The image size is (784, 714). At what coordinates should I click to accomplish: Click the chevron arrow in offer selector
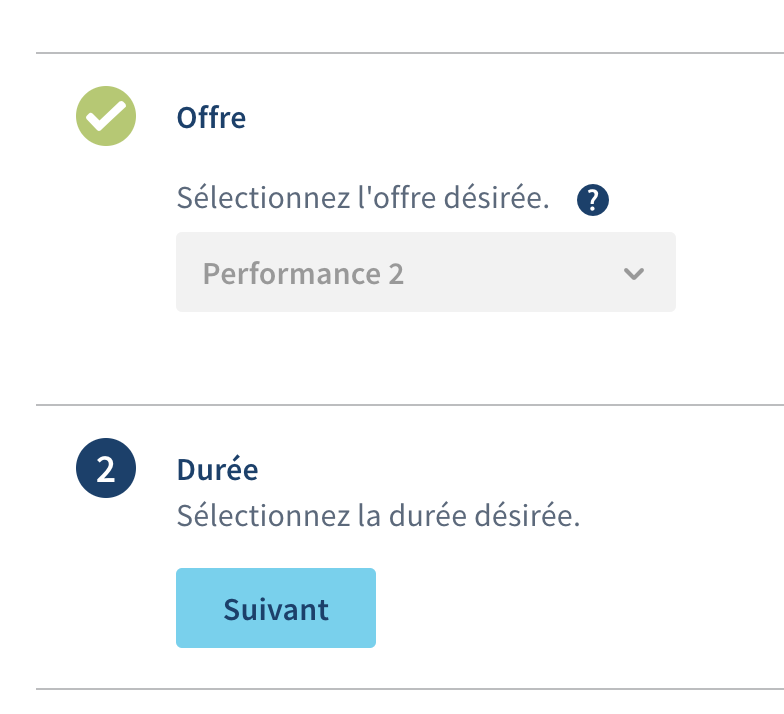633,274
